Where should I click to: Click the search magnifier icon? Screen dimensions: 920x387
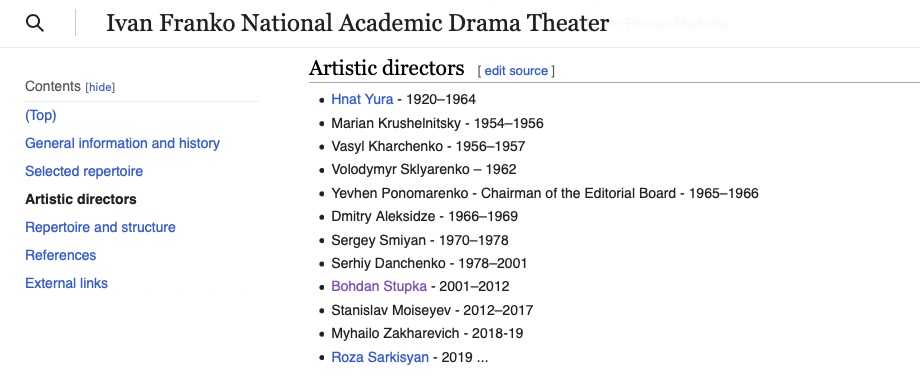(x=35, y=23)
